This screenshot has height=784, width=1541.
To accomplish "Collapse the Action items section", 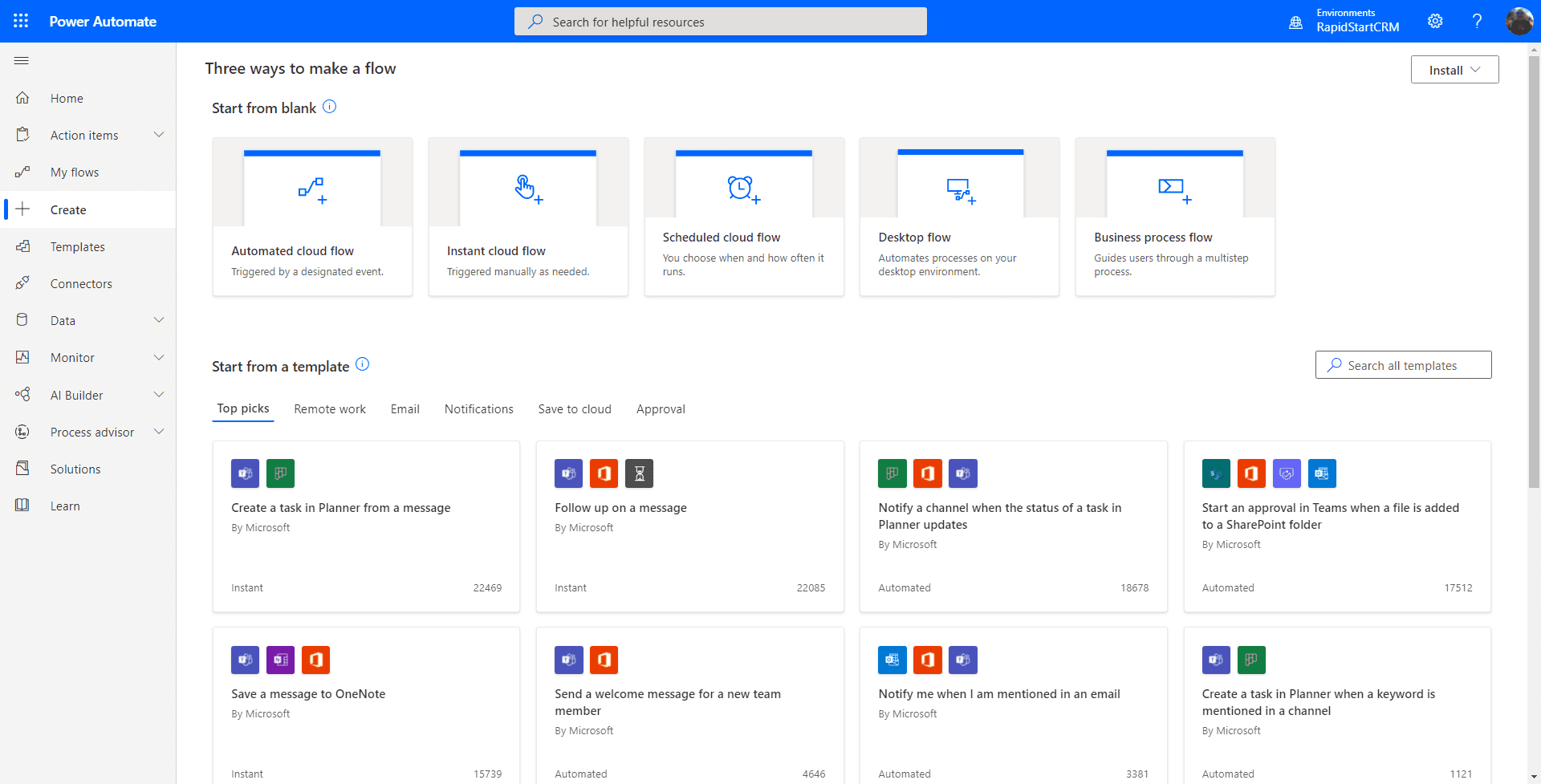I will point(160,134).
